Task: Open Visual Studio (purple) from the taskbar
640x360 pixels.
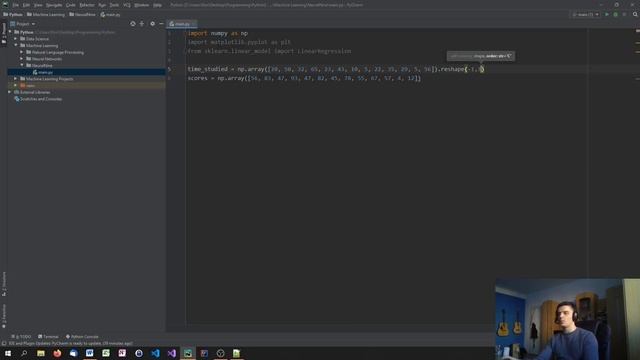Action: click(x=171, y=353)
